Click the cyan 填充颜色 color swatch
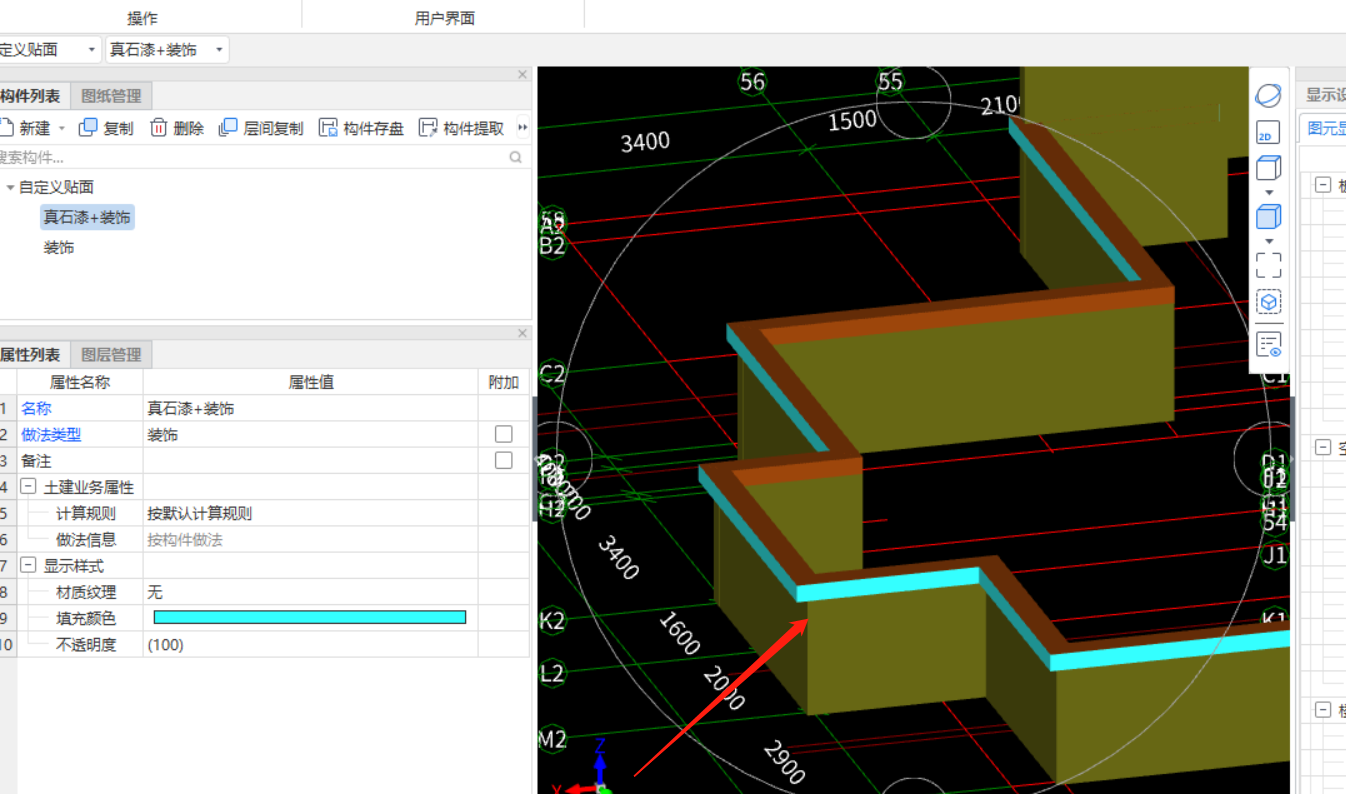The width and height of the screenshot is (1346, 794). (310, 617)
